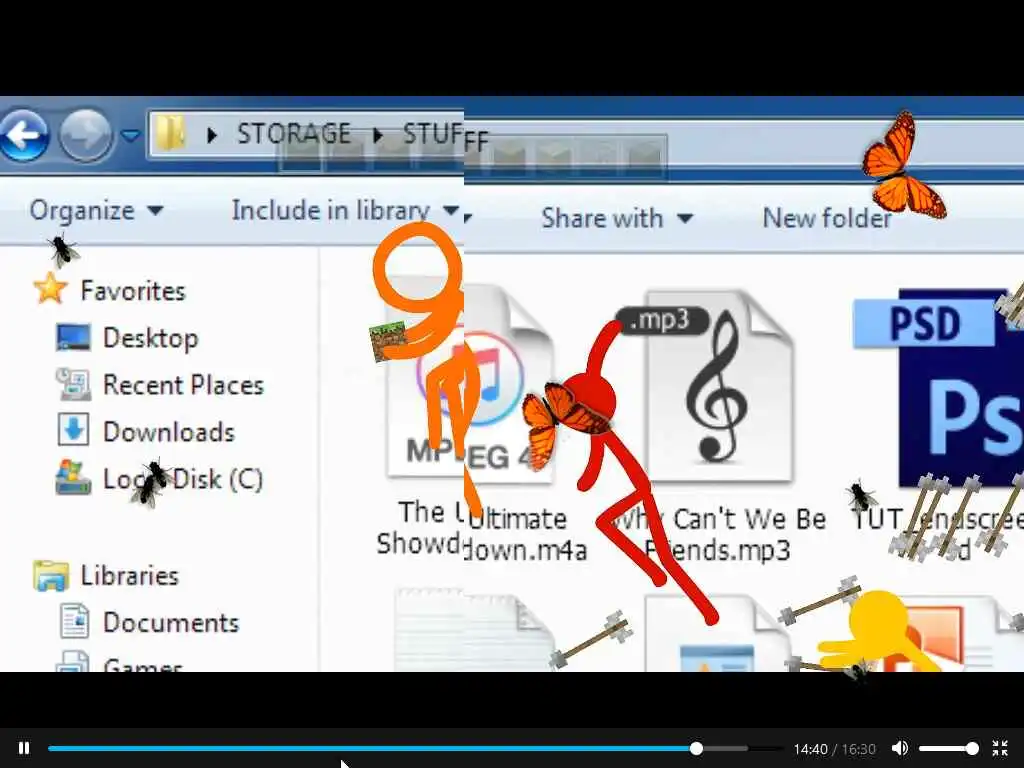Select the blank text document icon
The height and width of the screenshot is (768, 1024).
tap(473, 630)
